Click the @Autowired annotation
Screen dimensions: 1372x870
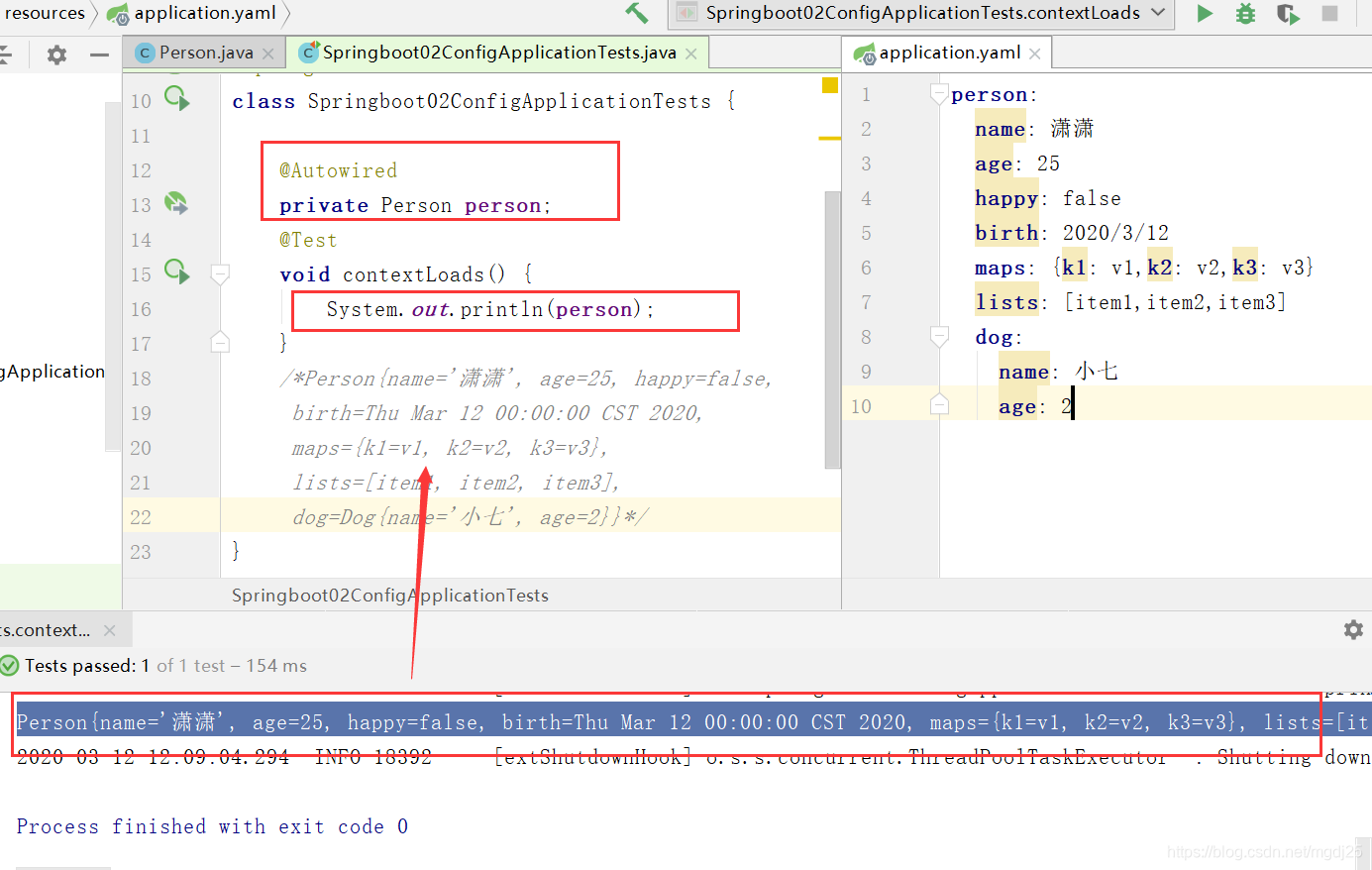pos(338,170)
